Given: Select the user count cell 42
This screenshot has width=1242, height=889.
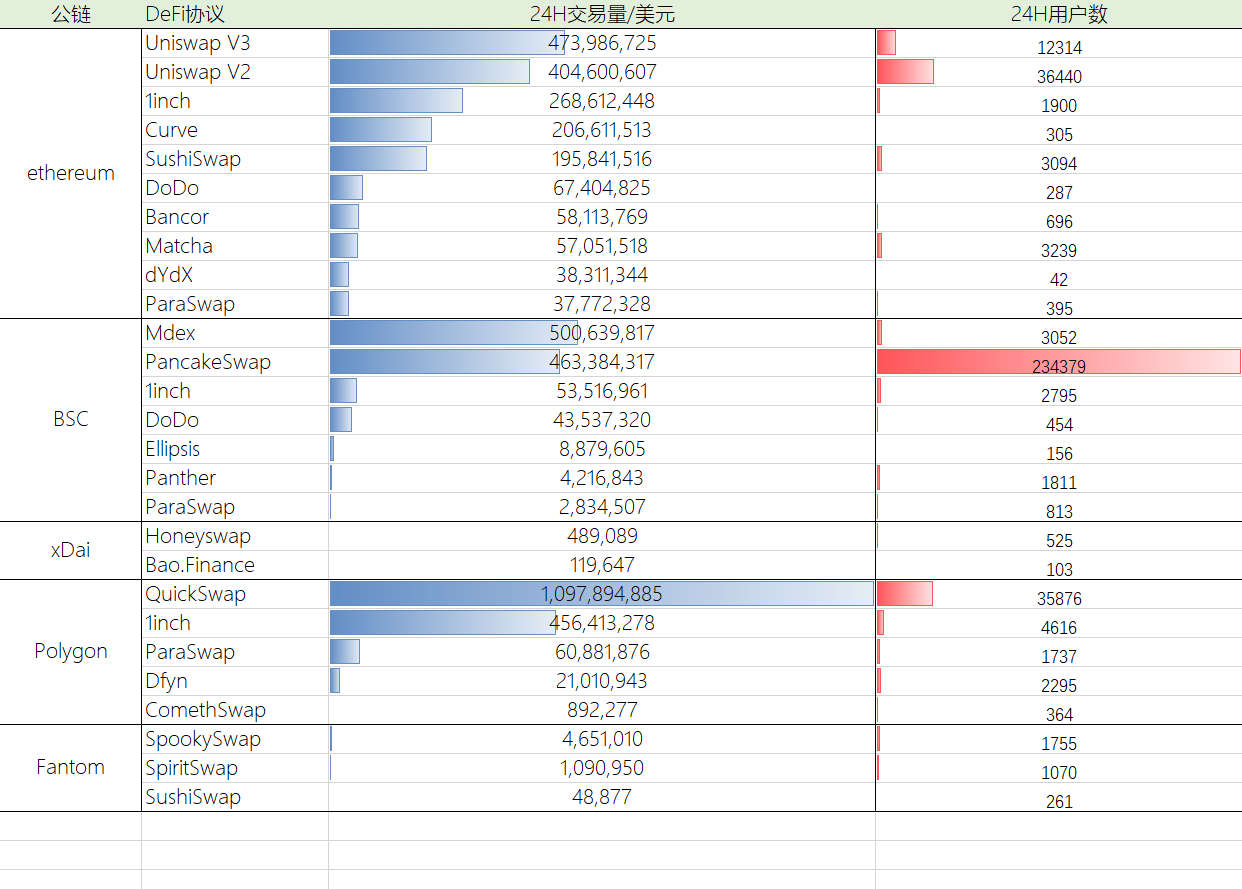Looking at the screenshot, I should tap(1059, 275).
